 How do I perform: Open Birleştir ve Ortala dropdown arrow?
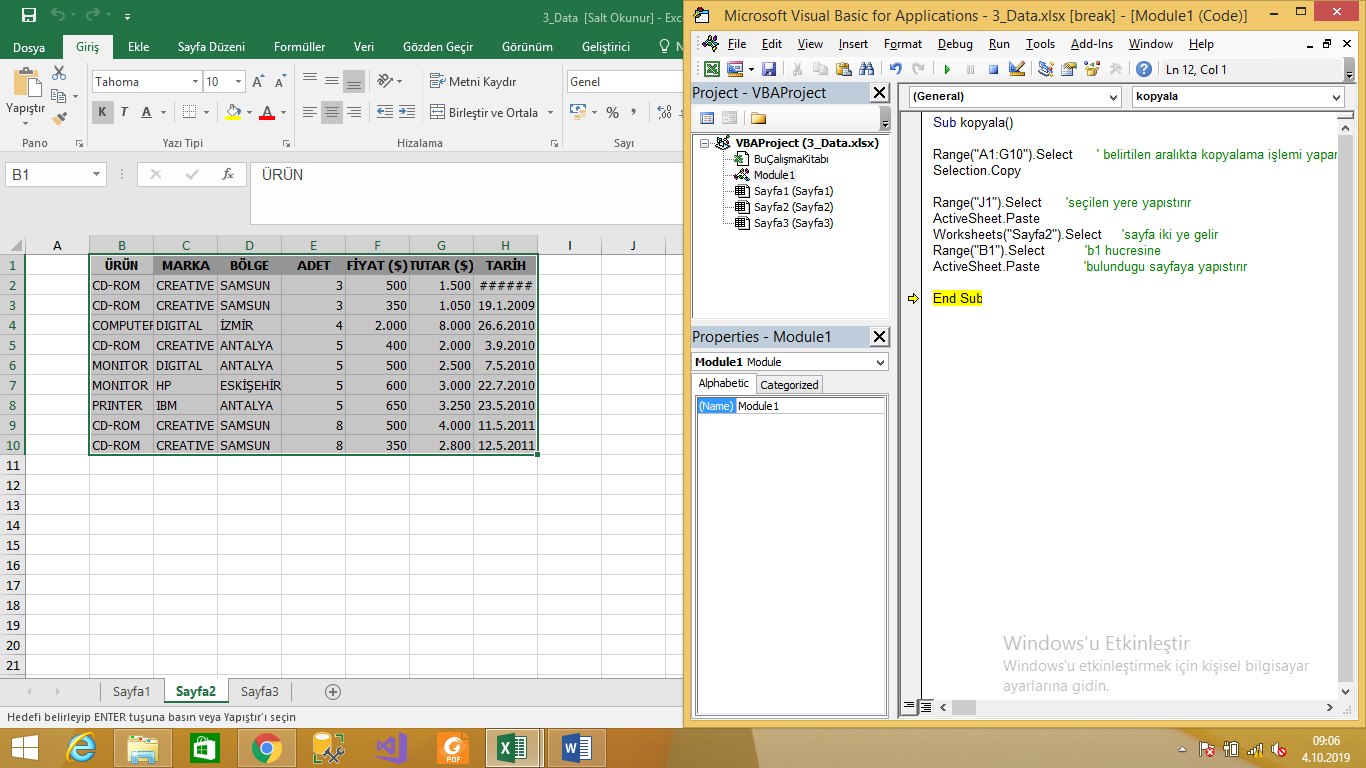tap(551, 113)
